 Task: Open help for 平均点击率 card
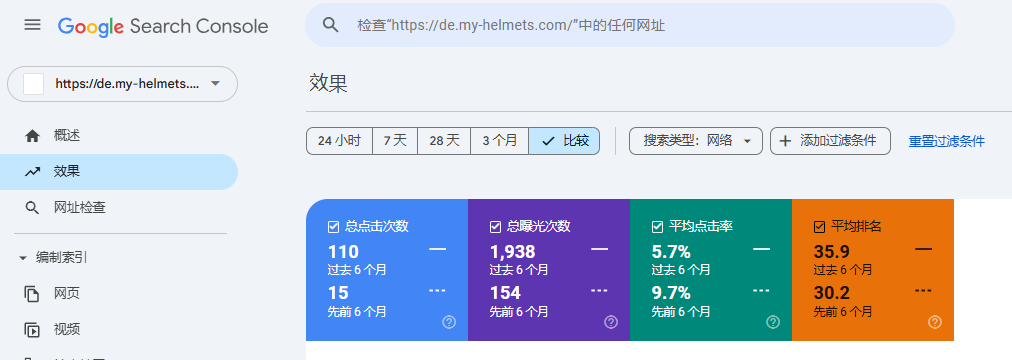click(x=773, y=322)
